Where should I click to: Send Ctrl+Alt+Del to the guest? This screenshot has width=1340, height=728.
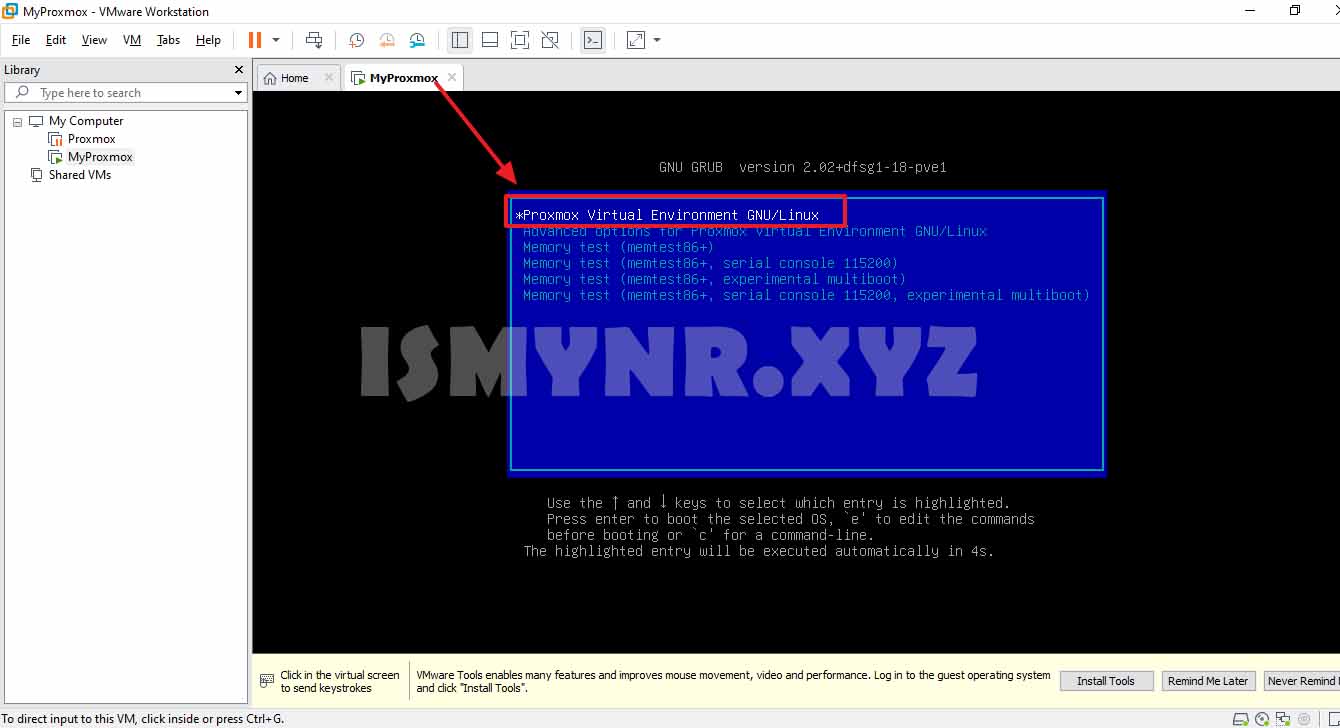coord(313,40)
